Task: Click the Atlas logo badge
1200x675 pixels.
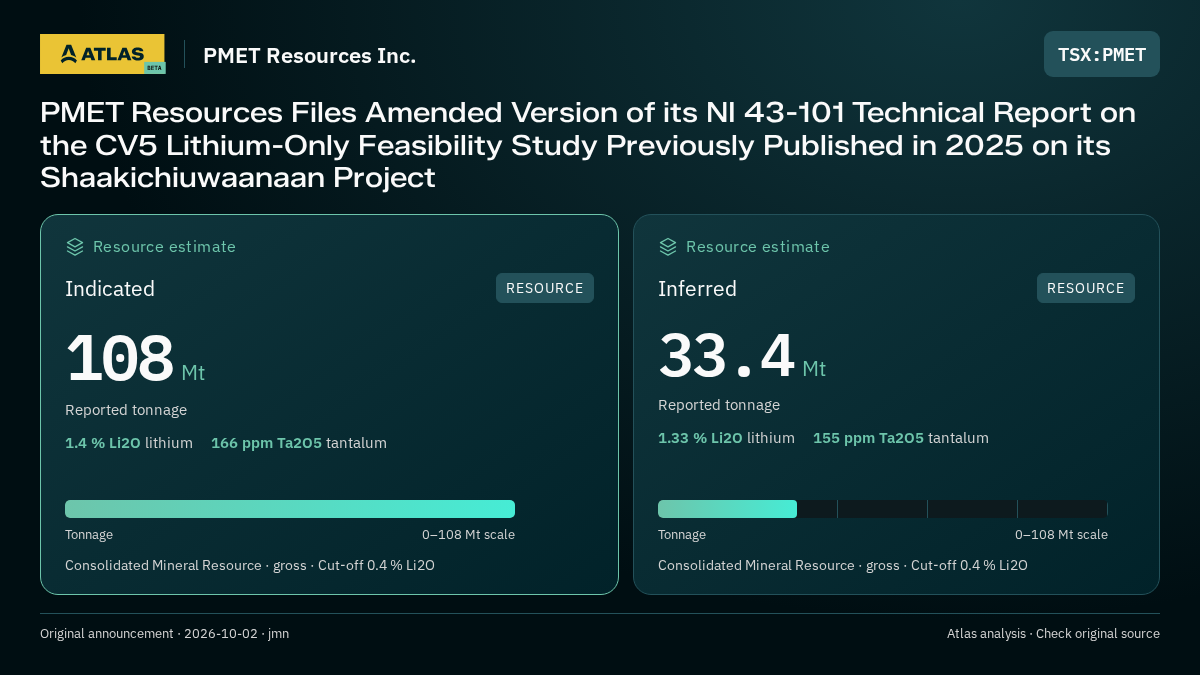Action: [102, 54]
